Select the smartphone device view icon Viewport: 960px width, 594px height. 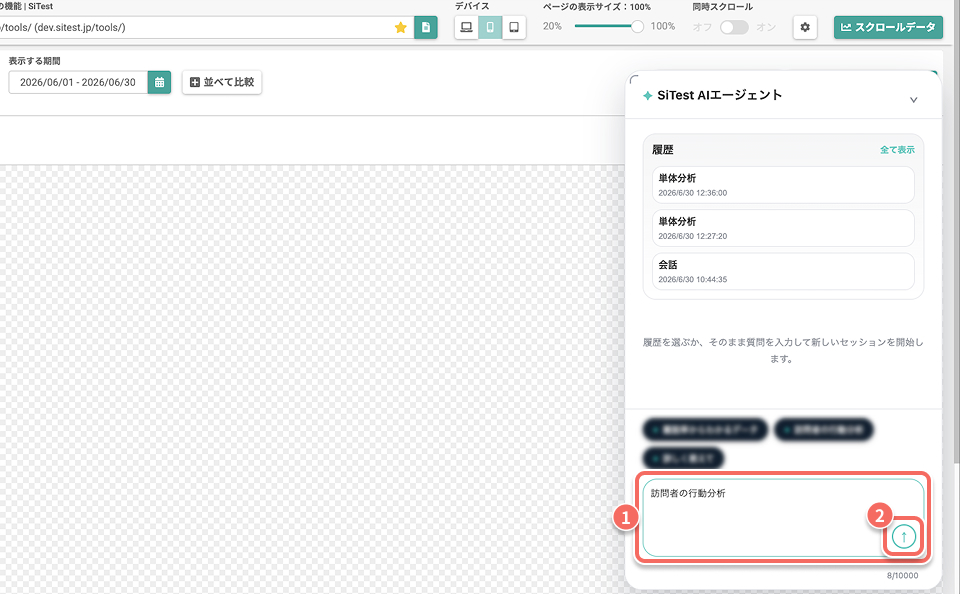(490, 27)
